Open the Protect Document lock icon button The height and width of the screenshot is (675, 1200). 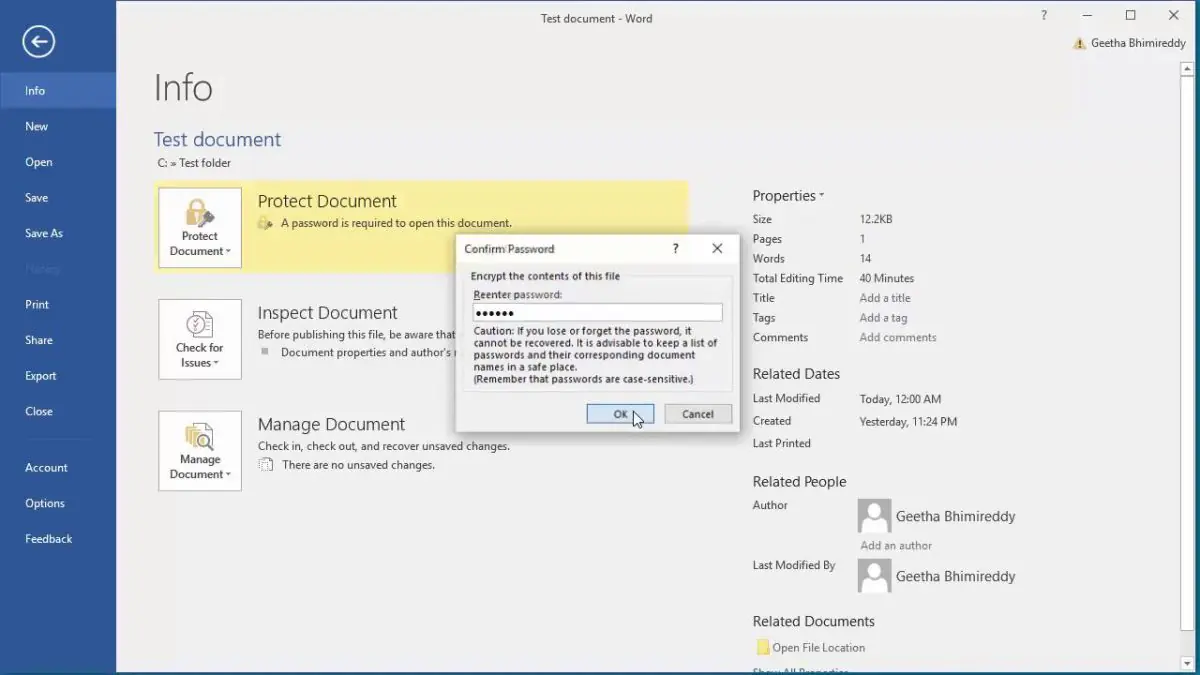(x=200, y=228)
